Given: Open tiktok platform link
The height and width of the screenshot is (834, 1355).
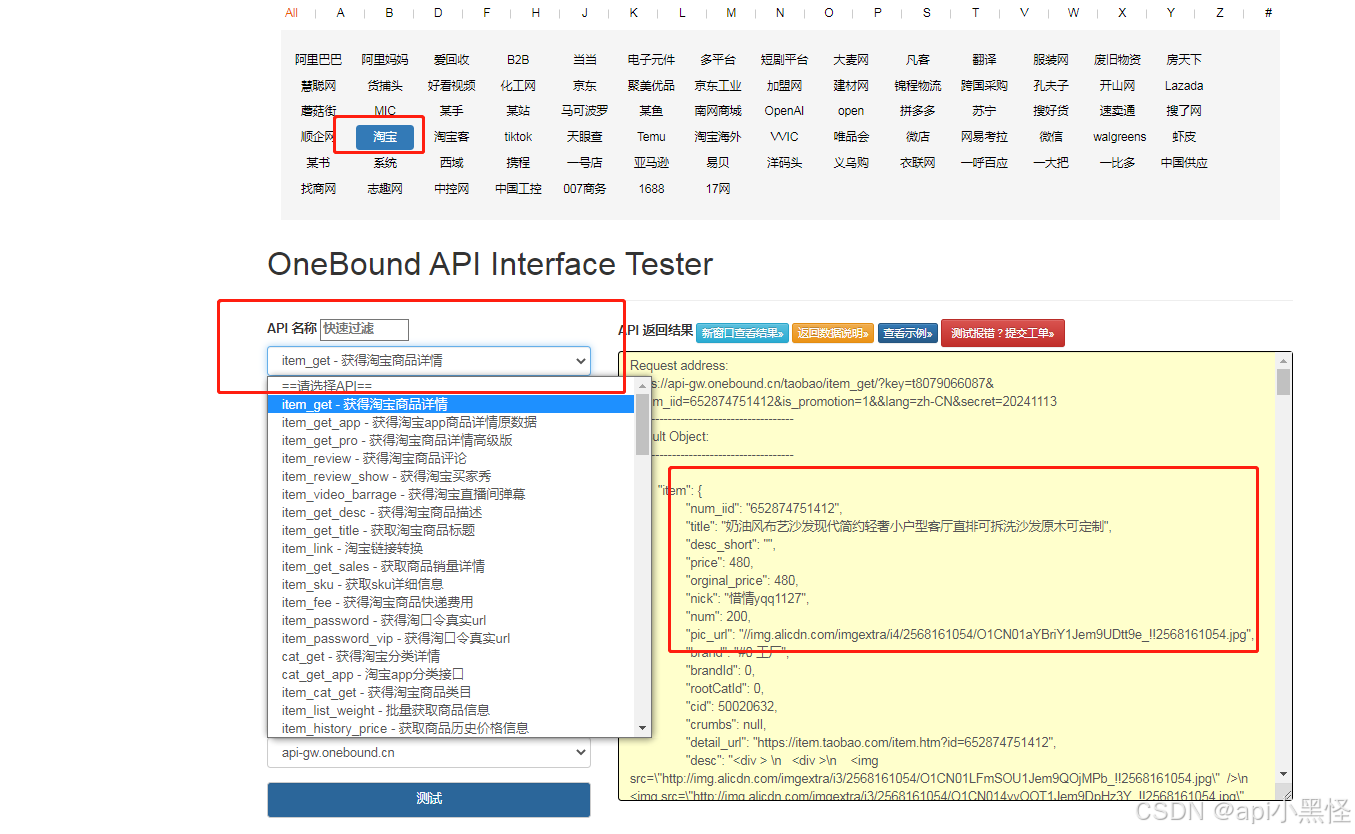Looking at the screenshot, I should [x=518, y=137].
